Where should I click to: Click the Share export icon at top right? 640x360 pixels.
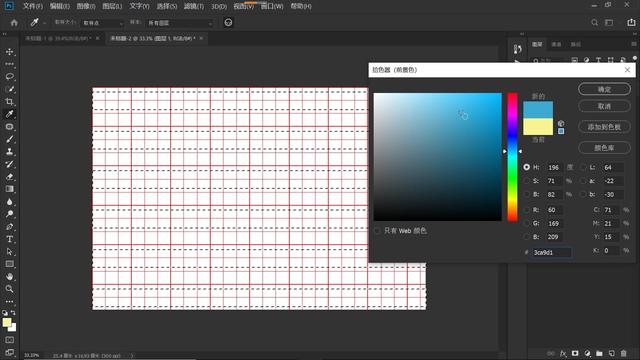(x=631, y=22)
